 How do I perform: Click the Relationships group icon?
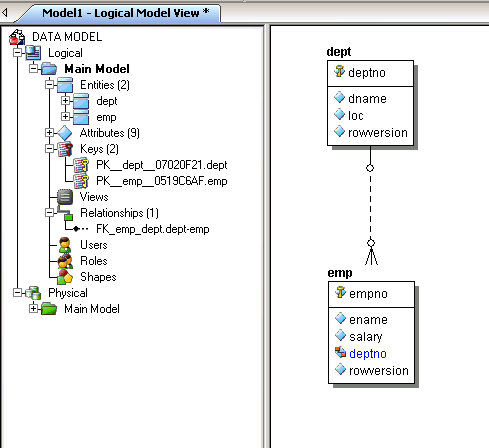[x=65, y=213]
